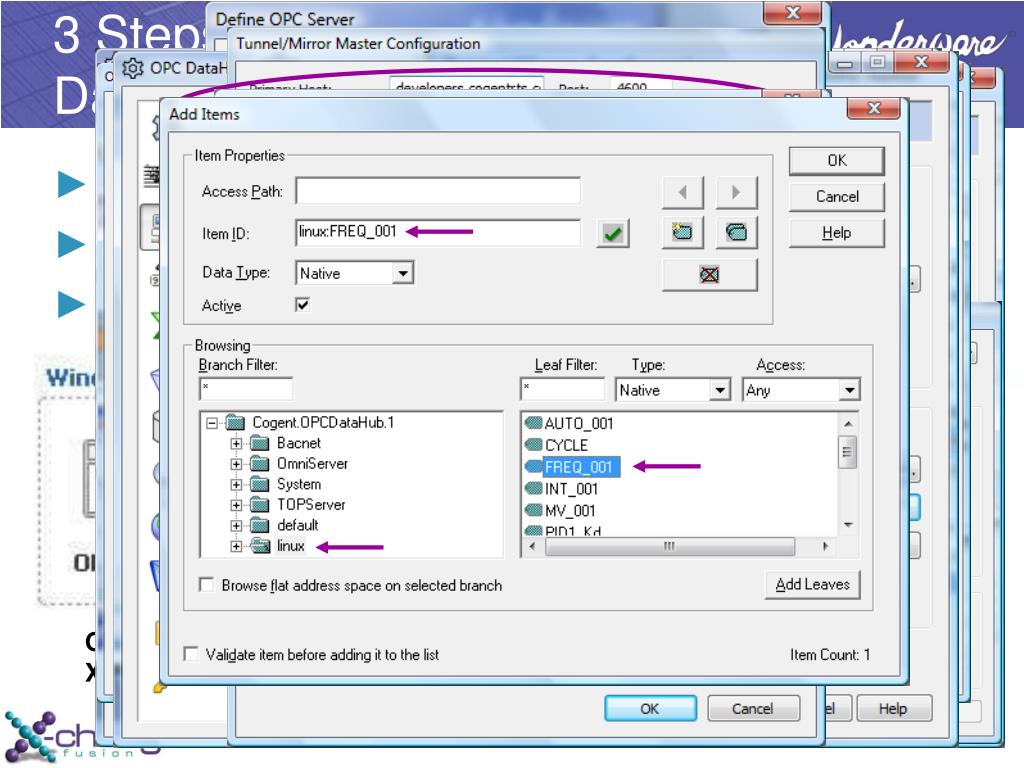Screen dimensions: 1024x768
Task: Click the System folder icon
Action: [260, 485]
